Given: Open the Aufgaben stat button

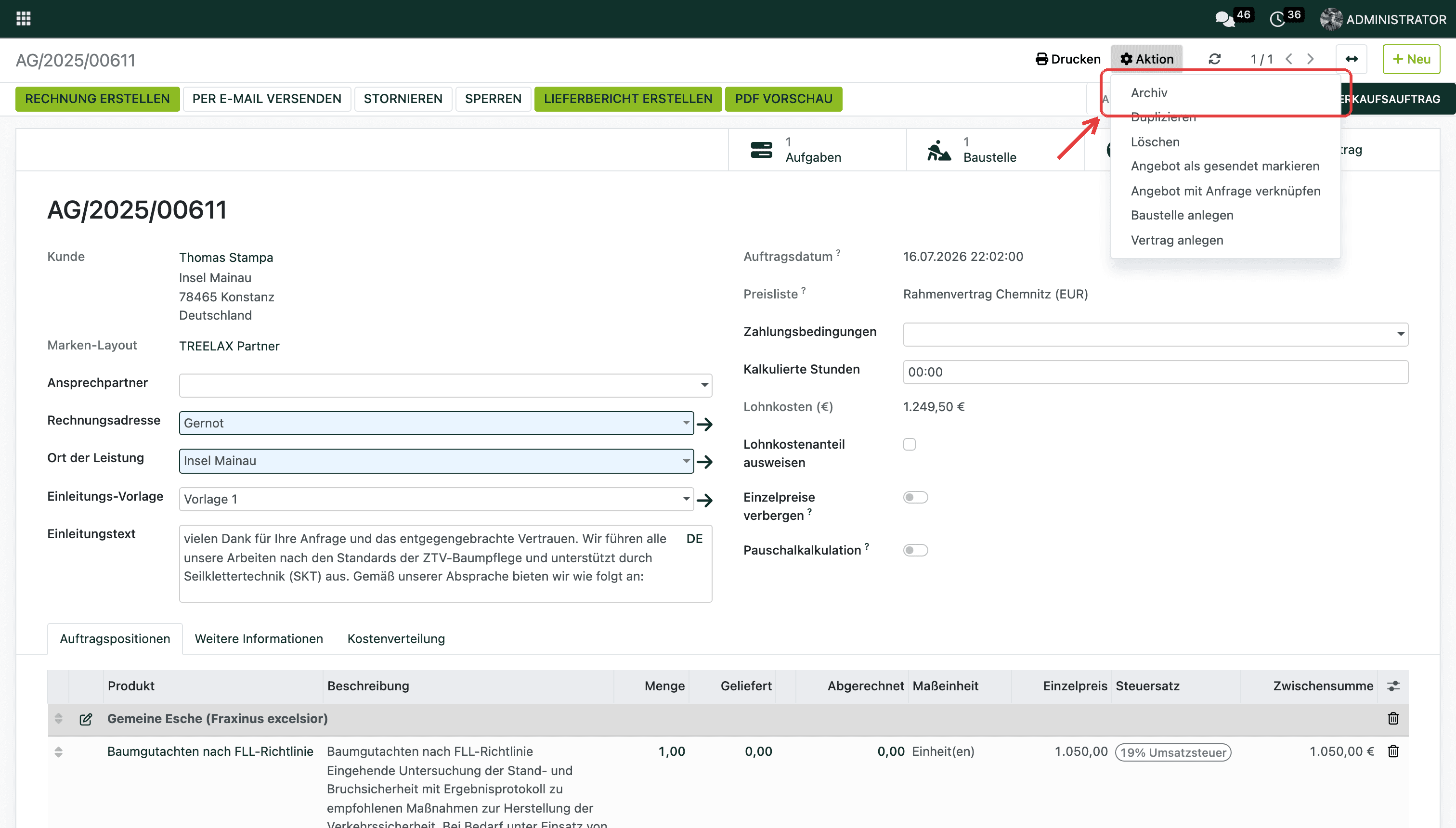Looking at the screenshot, I should [817, 150].
